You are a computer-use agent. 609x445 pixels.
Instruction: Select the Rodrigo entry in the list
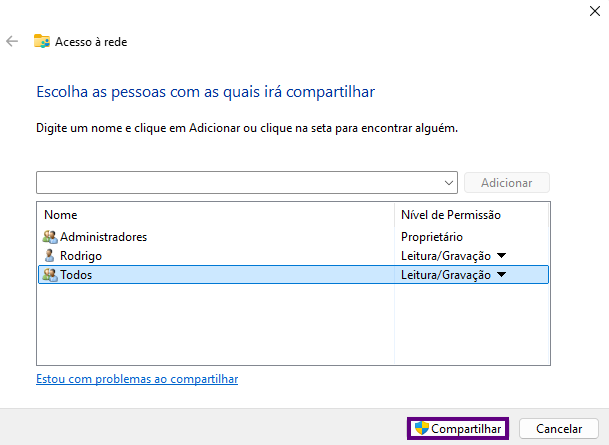point(81,256)
